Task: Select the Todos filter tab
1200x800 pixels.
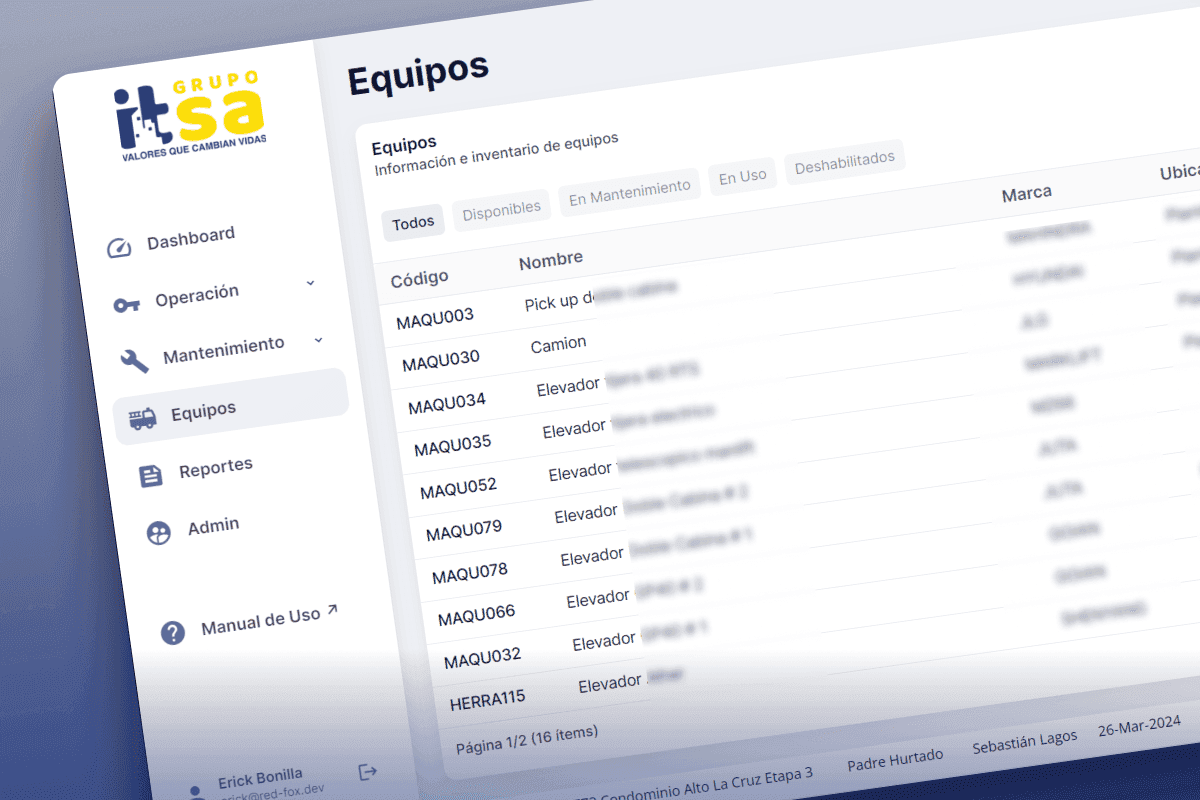Action: [413, 222]
